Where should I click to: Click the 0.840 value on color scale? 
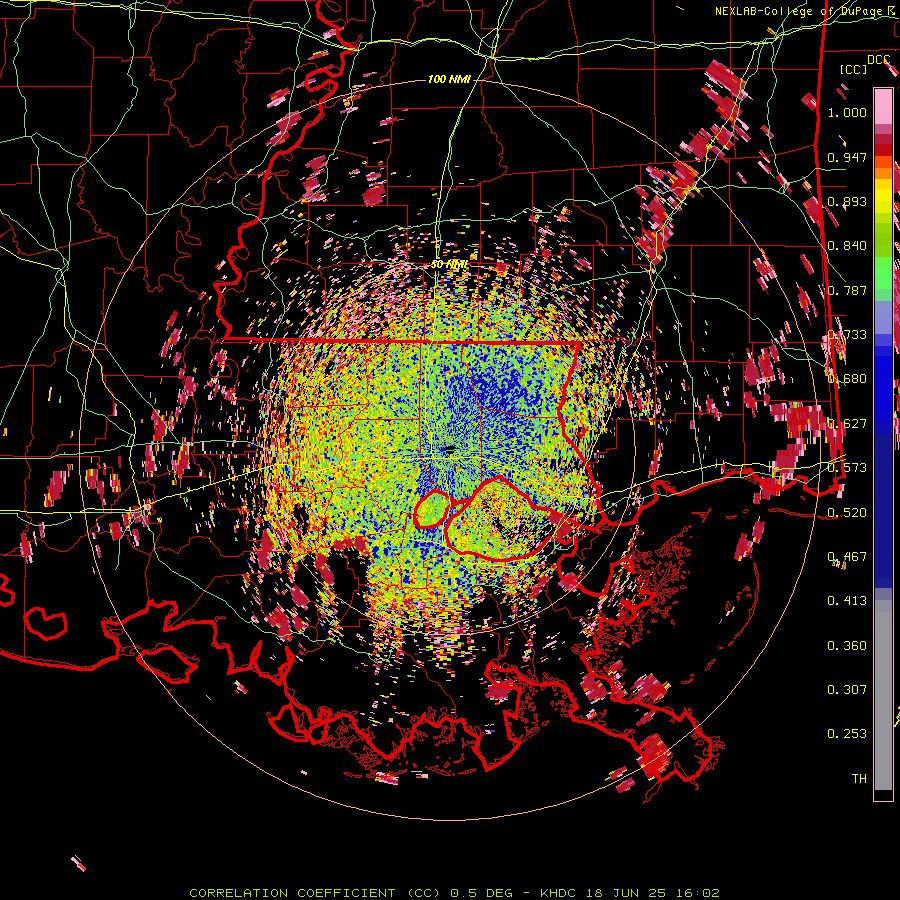click(847, 246)
